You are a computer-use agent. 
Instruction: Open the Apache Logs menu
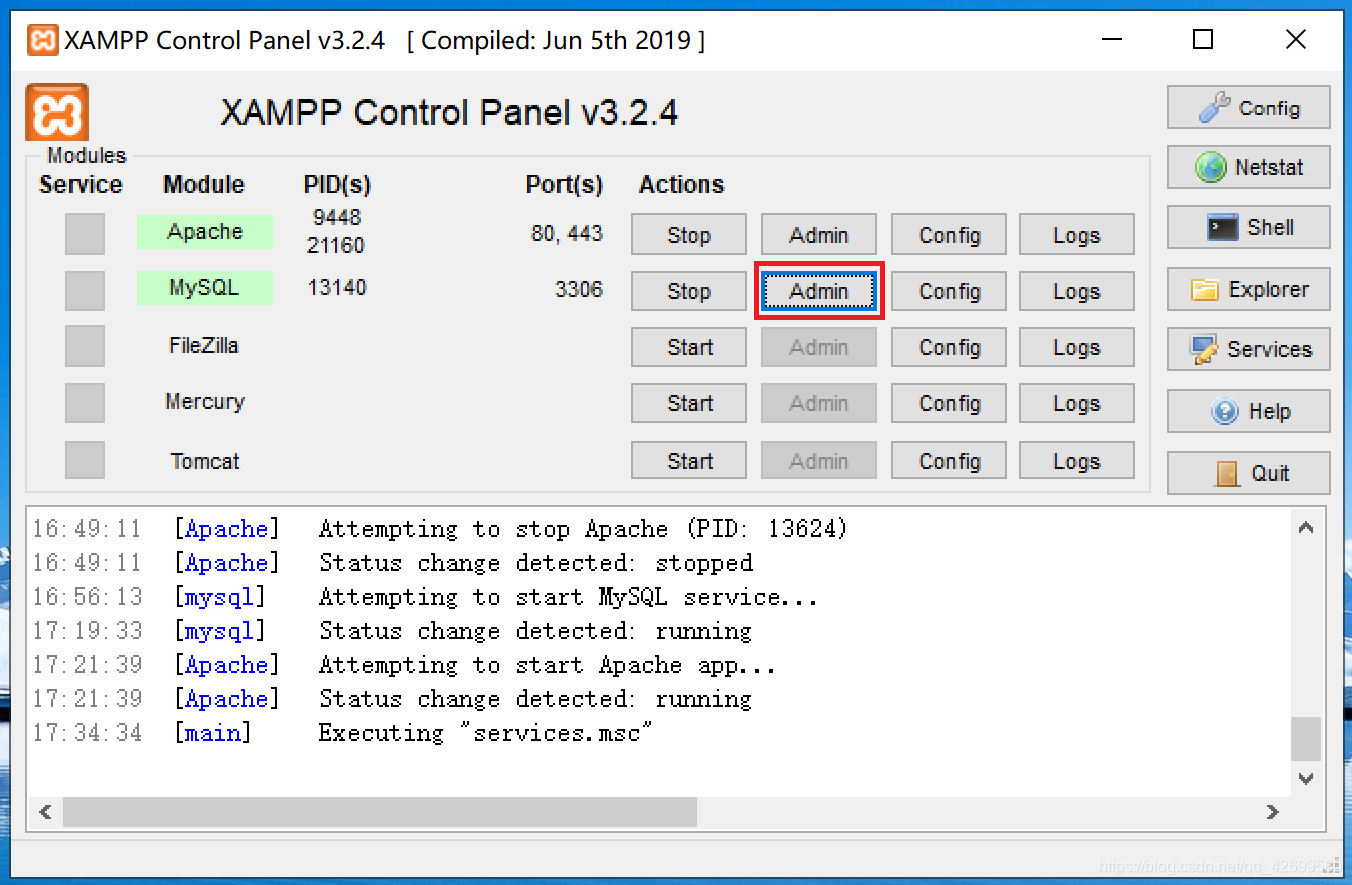click(x=1077, y=235)
